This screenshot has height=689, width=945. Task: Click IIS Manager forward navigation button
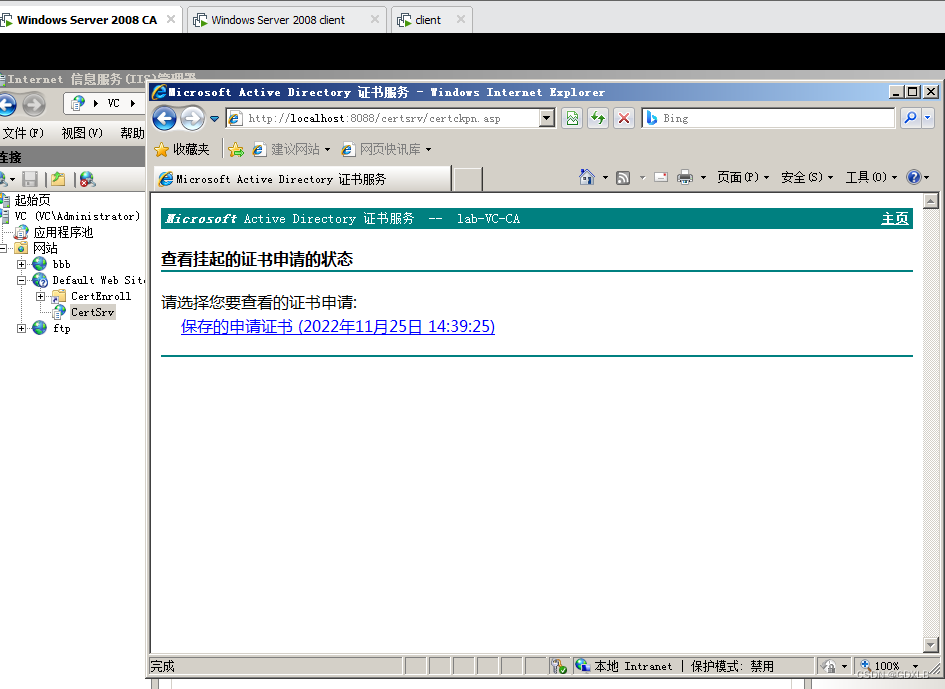click(34, 105)
